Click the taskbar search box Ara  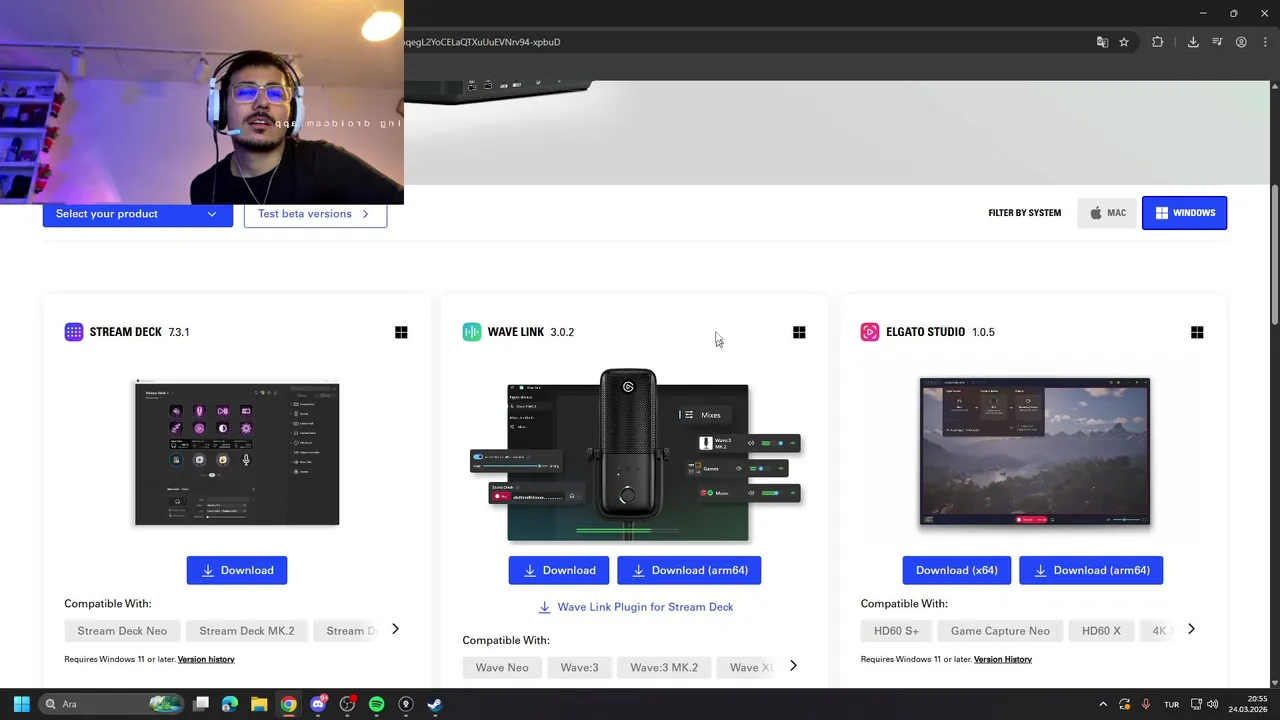point(112,704)
